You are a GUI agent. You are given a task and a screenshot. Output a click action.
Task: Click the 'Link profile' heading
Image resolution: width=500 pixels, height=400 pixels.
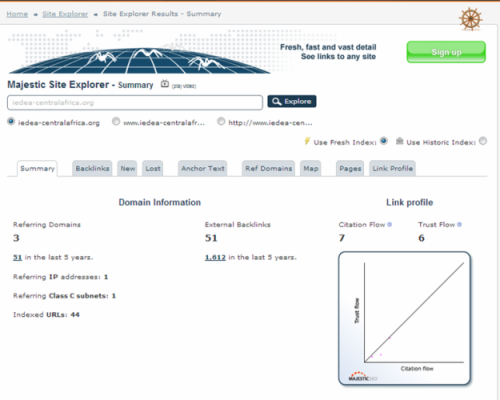coord(409,202)
